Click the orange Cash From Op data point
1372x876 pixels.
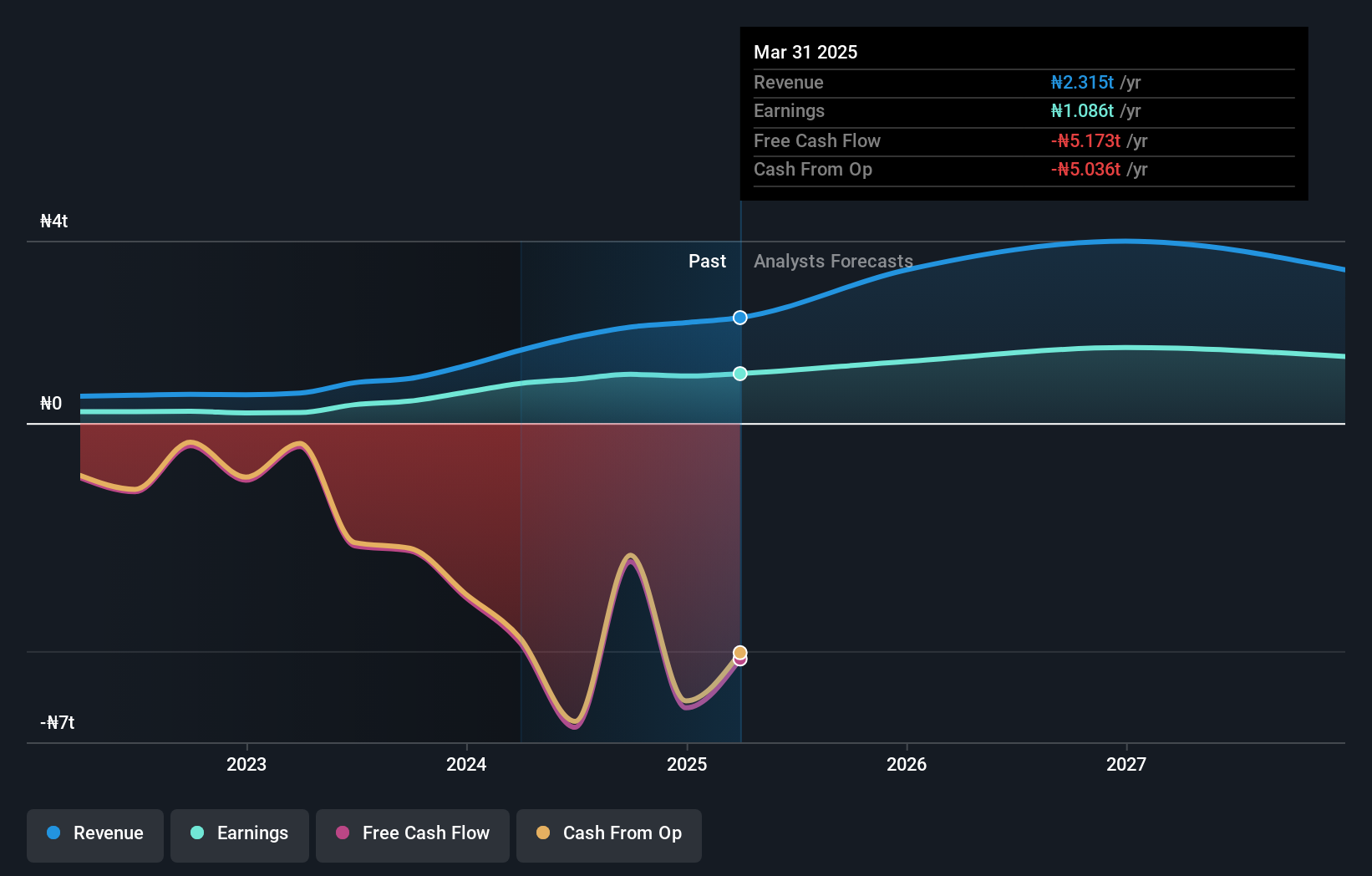click(x=740, y=653)
